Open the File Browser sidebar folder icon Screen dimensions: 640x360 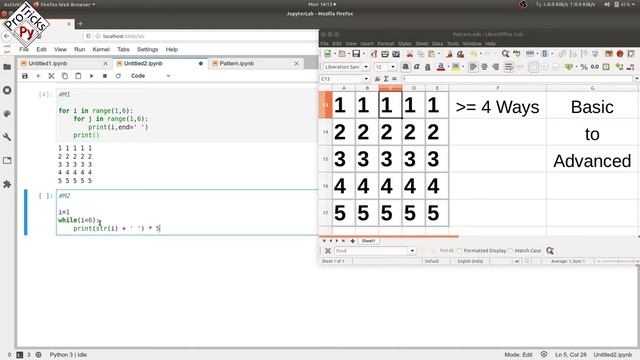(7, 67)
